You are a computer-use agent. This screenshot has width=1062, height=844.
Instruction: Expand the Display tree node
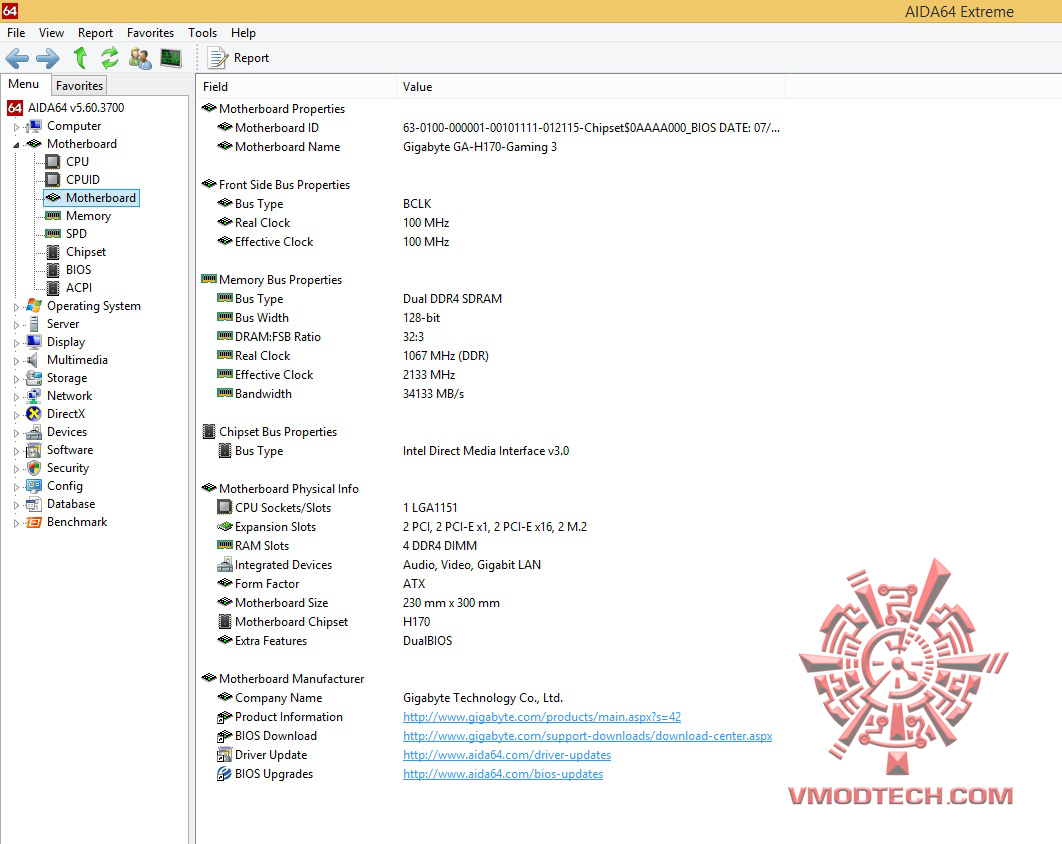coord(16,343)
